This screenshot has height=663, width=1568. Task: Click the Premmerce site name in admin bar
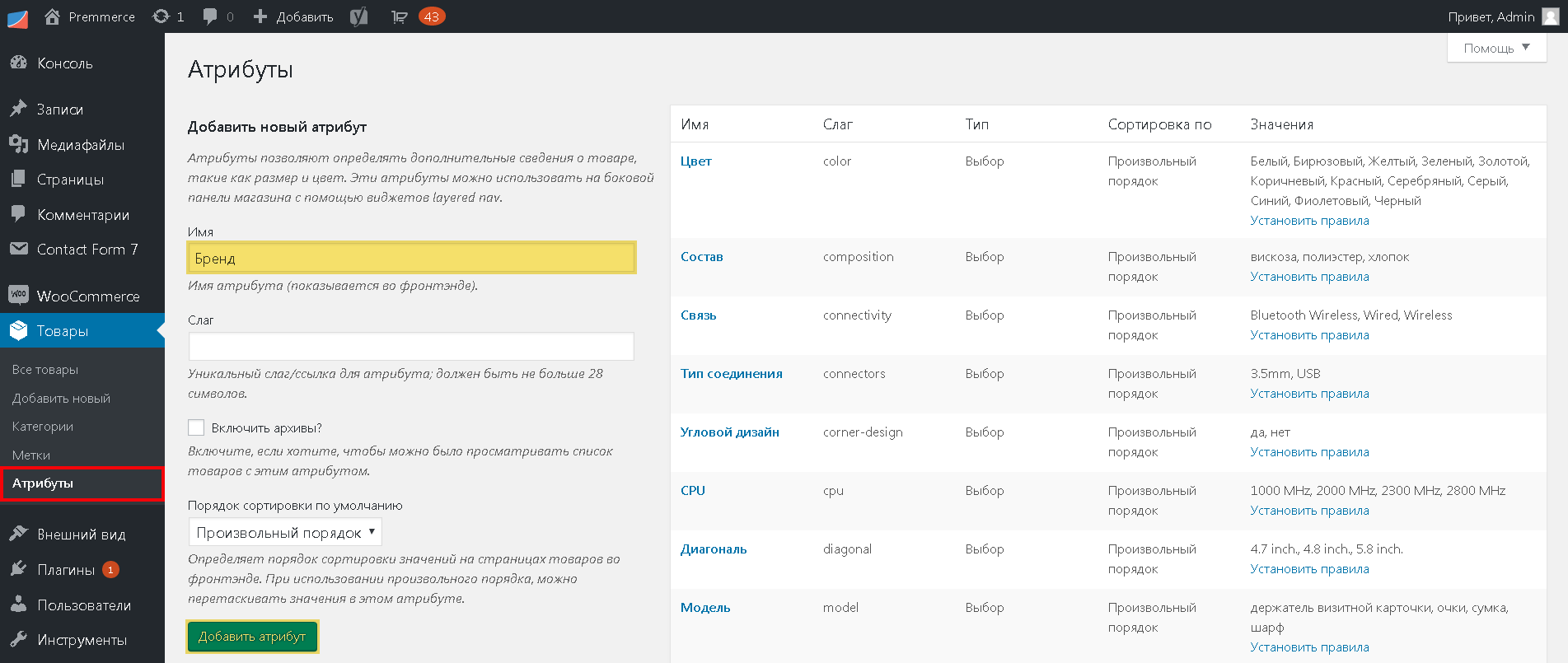pyautogui.click(x=101, y=16)
